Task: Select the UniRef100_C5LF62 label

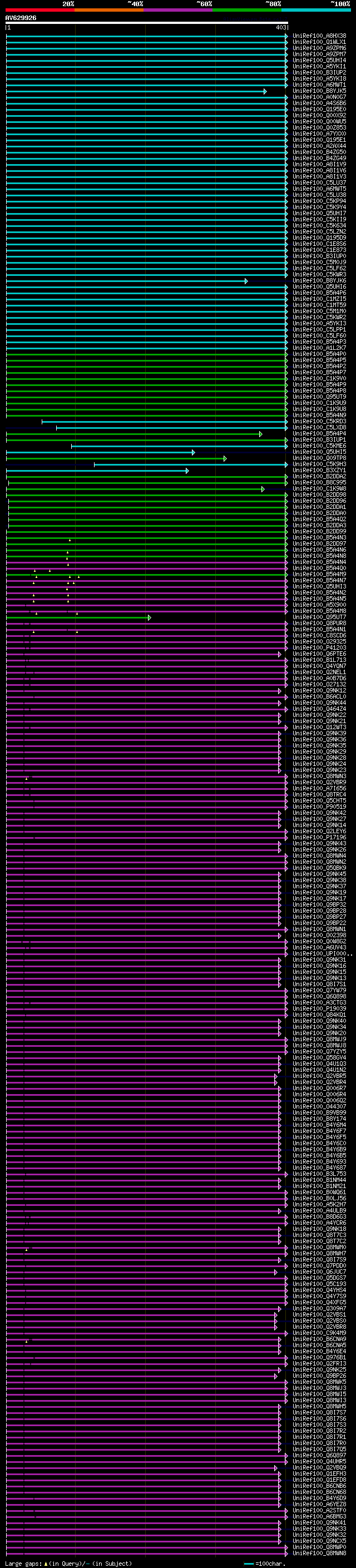Action: [x=319, y=269]
